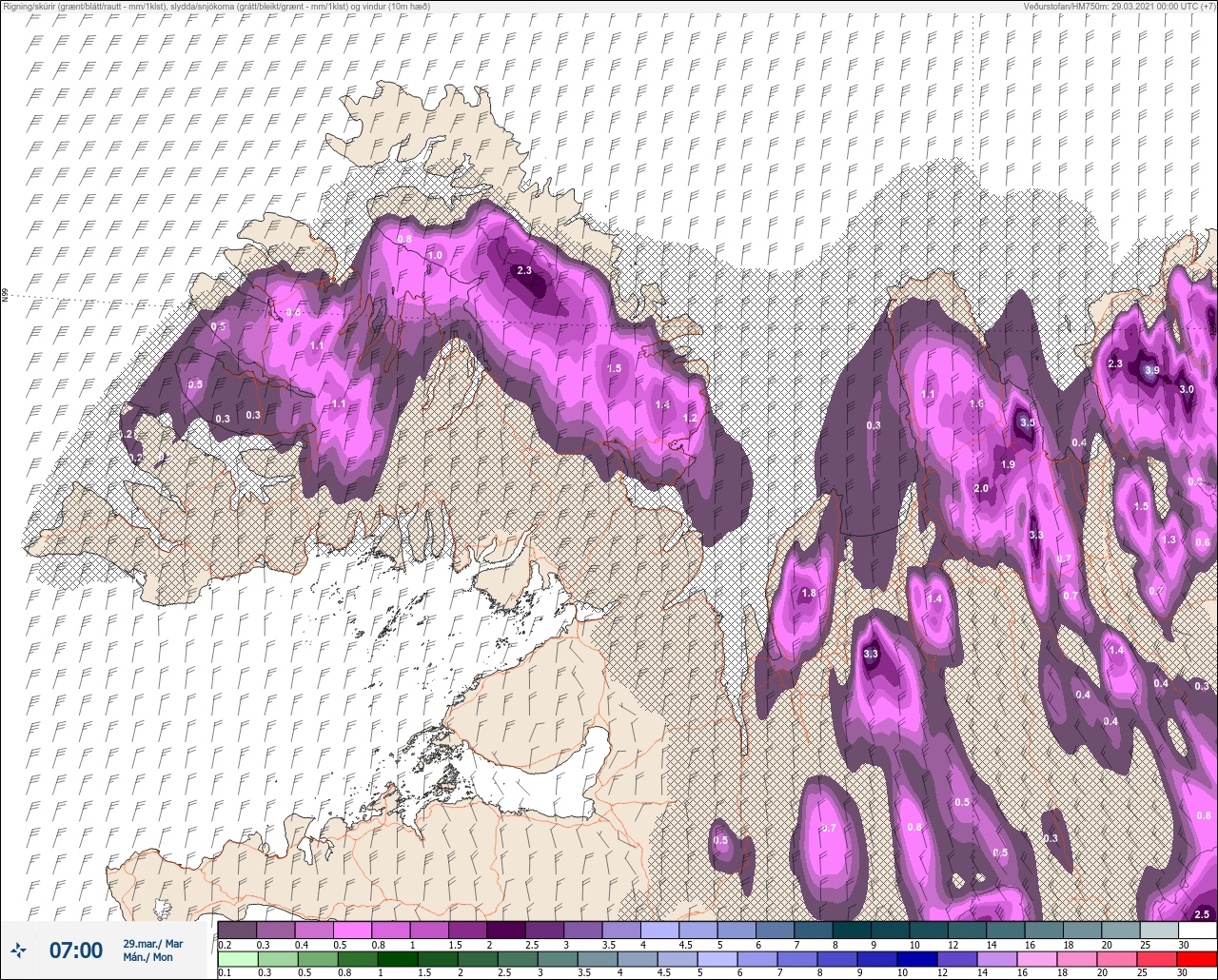Screen dimensions: 1218x980
Task: Click the 1.6 precipitation value on the map
Action: click(x=975, y=404)
